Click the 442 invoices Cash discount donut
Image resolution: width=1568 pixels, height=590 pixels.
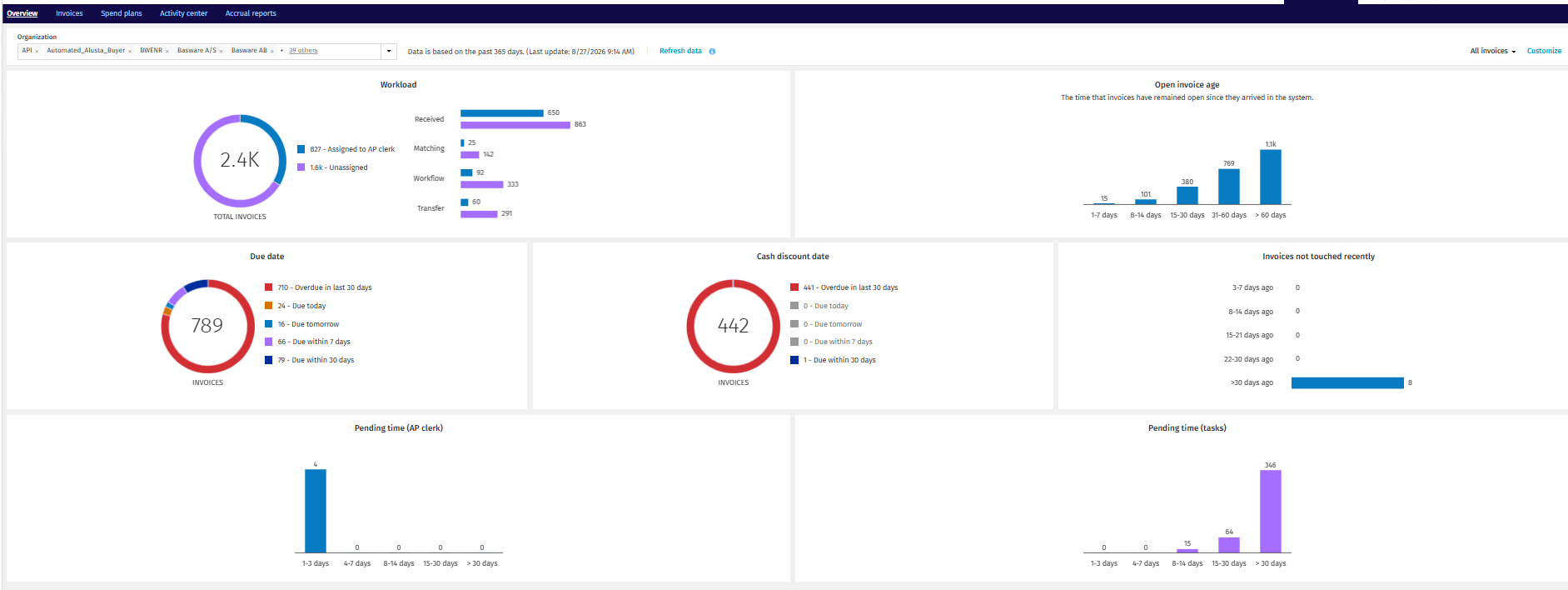[734, 326]
